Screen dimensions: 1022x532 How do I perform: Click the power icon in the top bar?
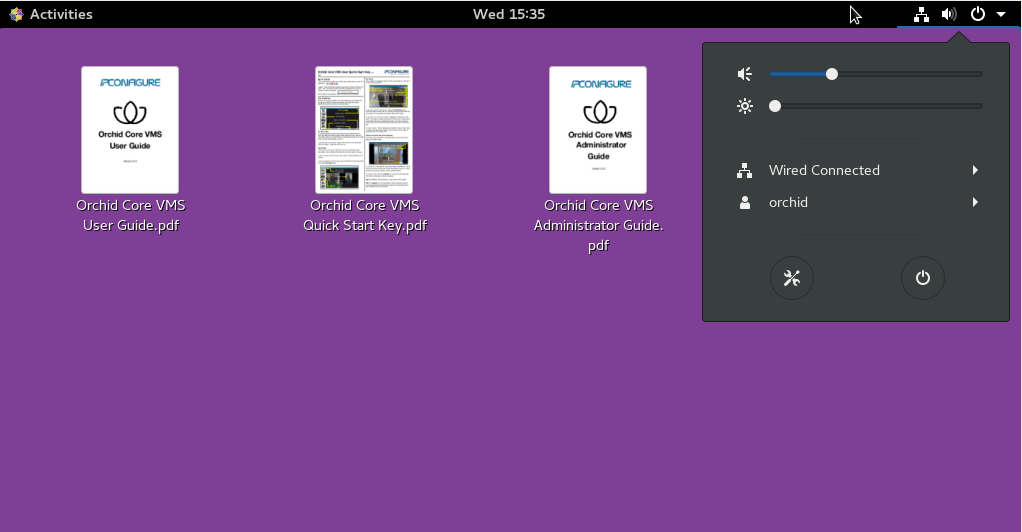(x=978, y=14)
